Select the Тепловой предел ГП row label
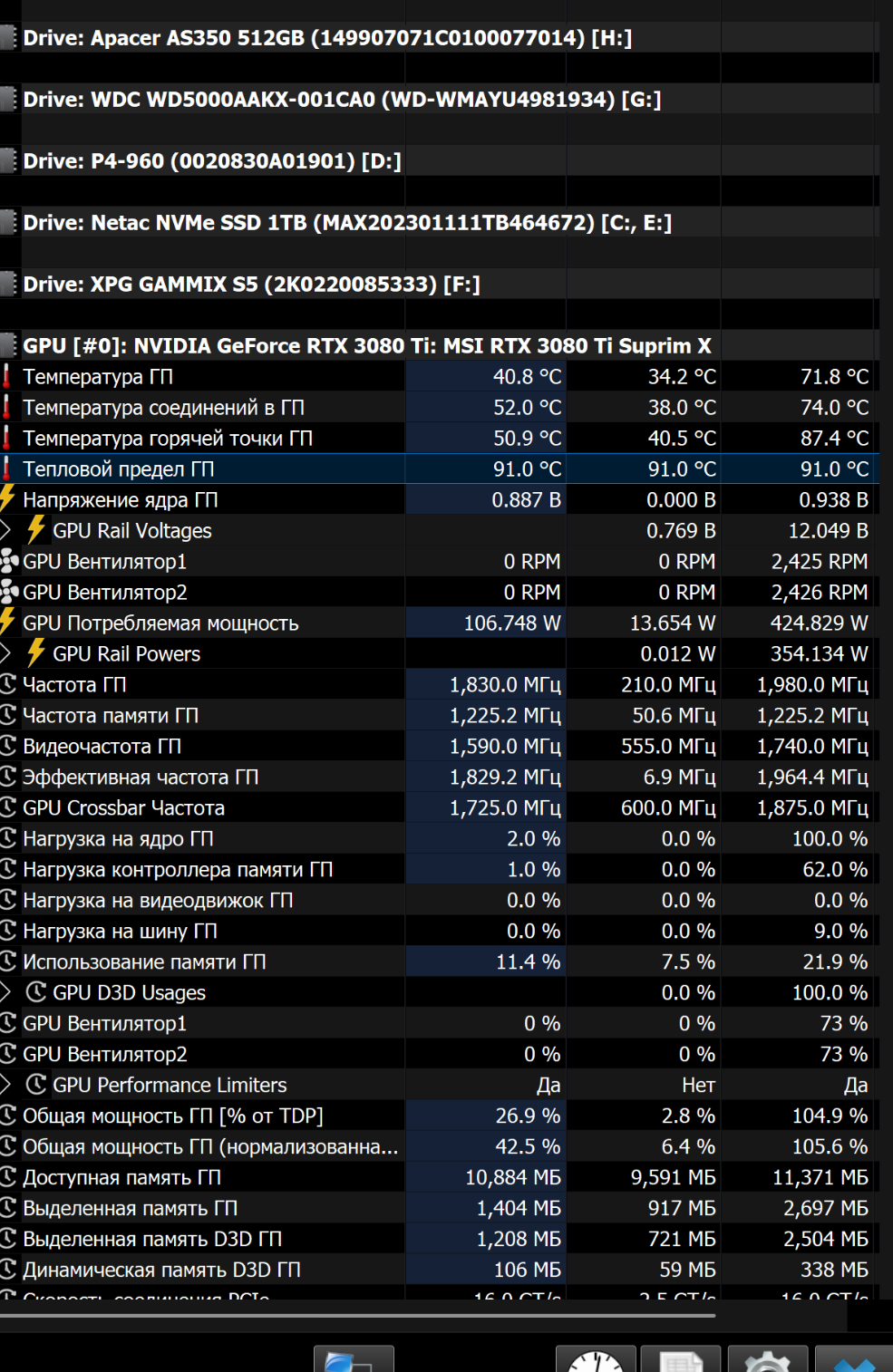 pos(119,469)
